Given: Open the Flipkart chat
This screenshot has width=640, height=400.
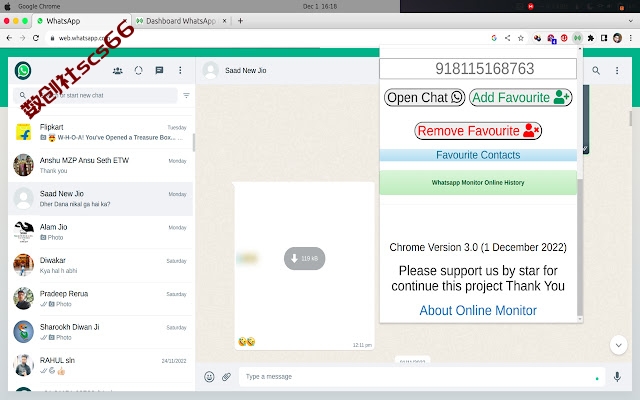Looking at the screenshot, I should [100, 132].
